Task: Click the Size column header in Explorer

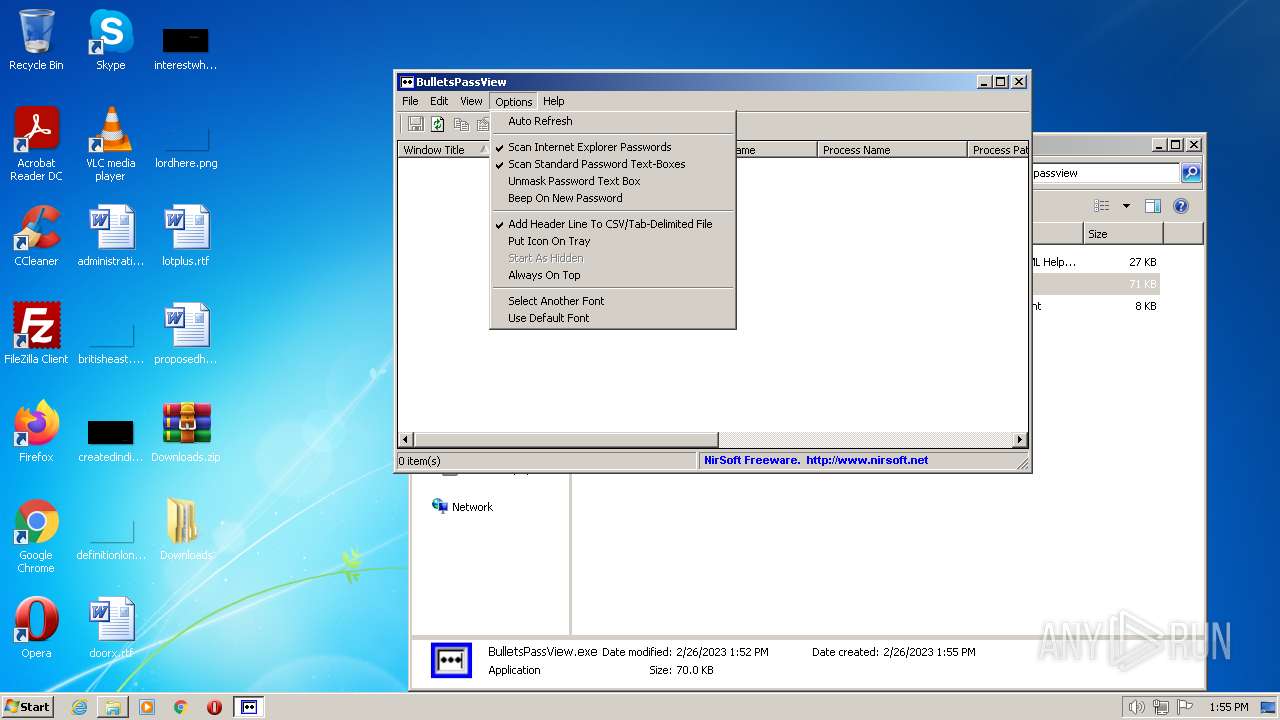Action: [x=1123, y=234]
